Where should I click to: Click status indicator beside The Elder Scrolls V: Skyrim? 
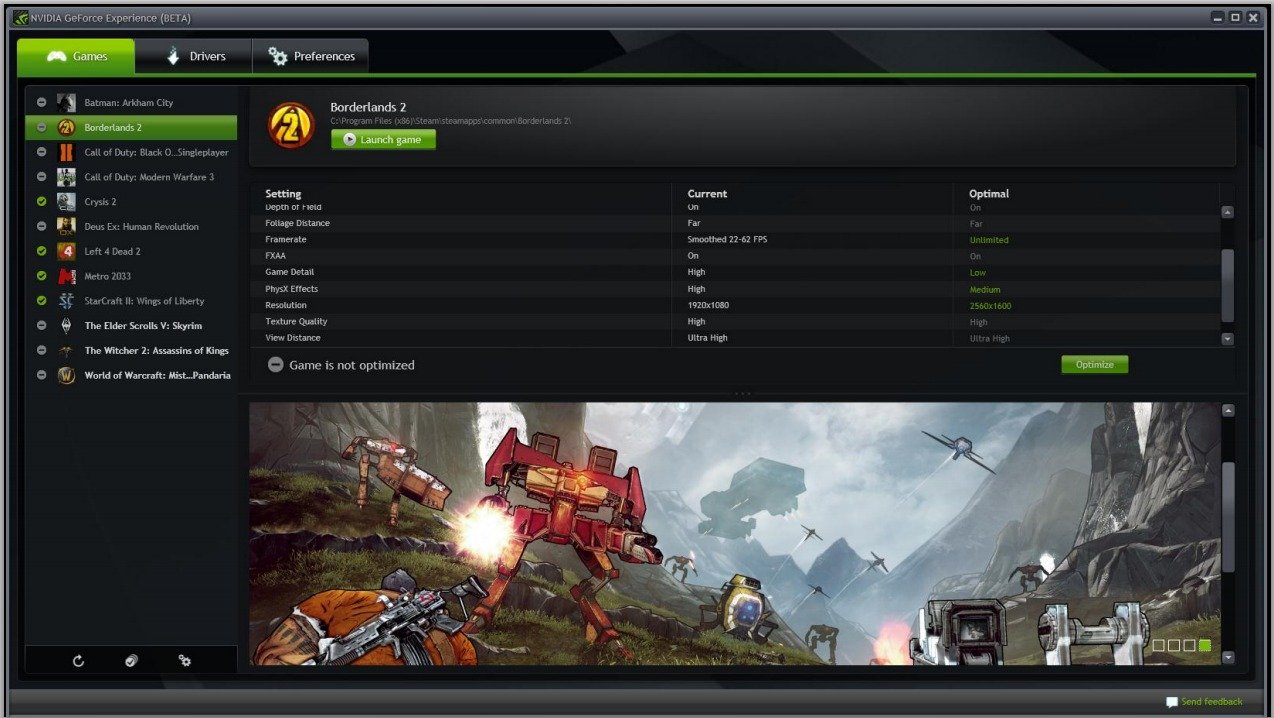[41, 326]
